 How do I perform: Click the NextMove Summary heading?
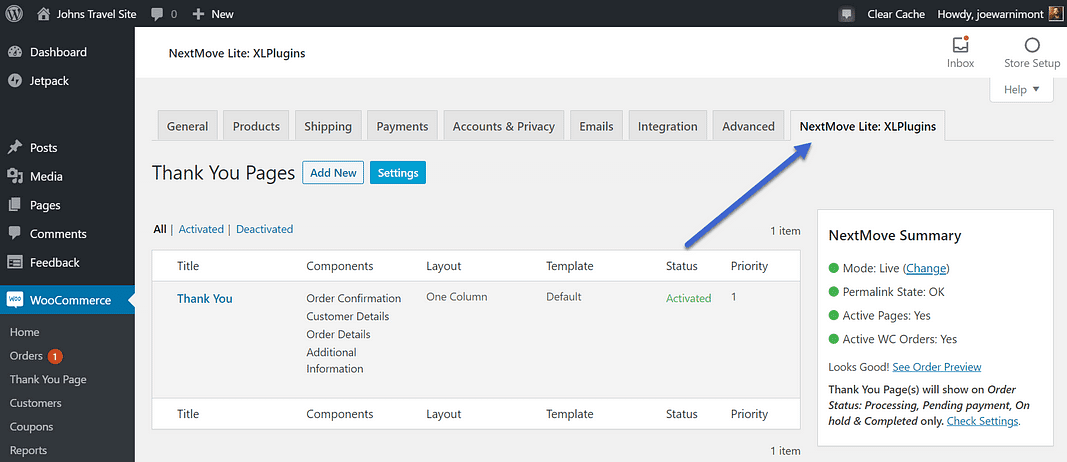pyautogui.click(x=895, y=235)
